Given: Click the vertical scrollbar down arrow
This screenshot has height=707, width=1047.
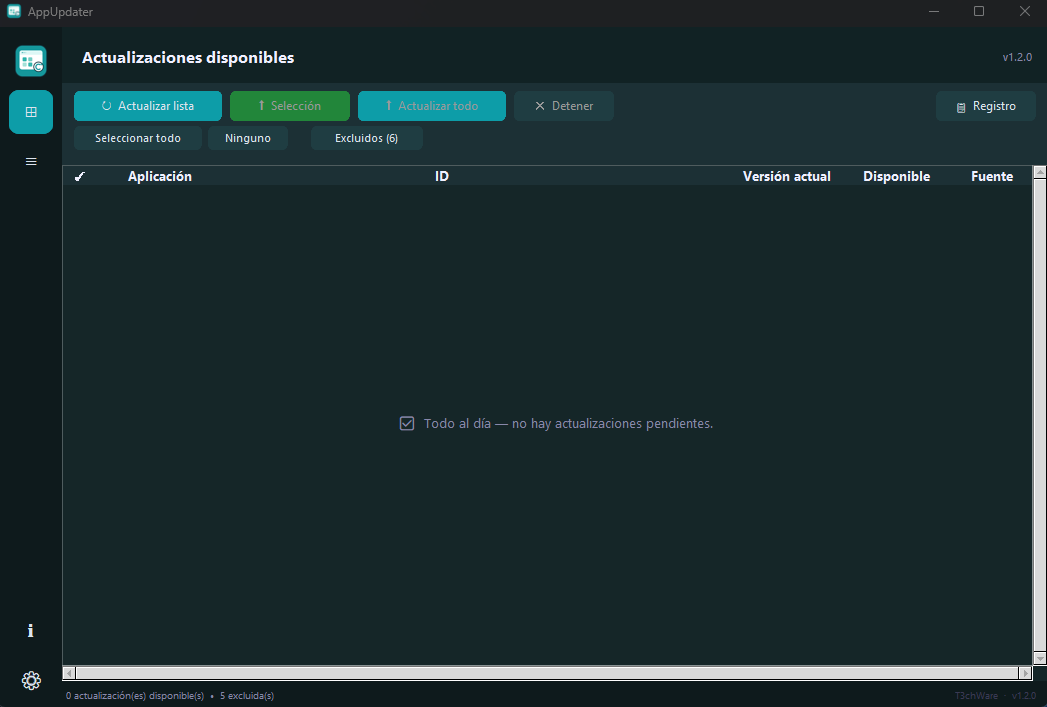Looking at the screenshot, I should [x=1040, y=659].
